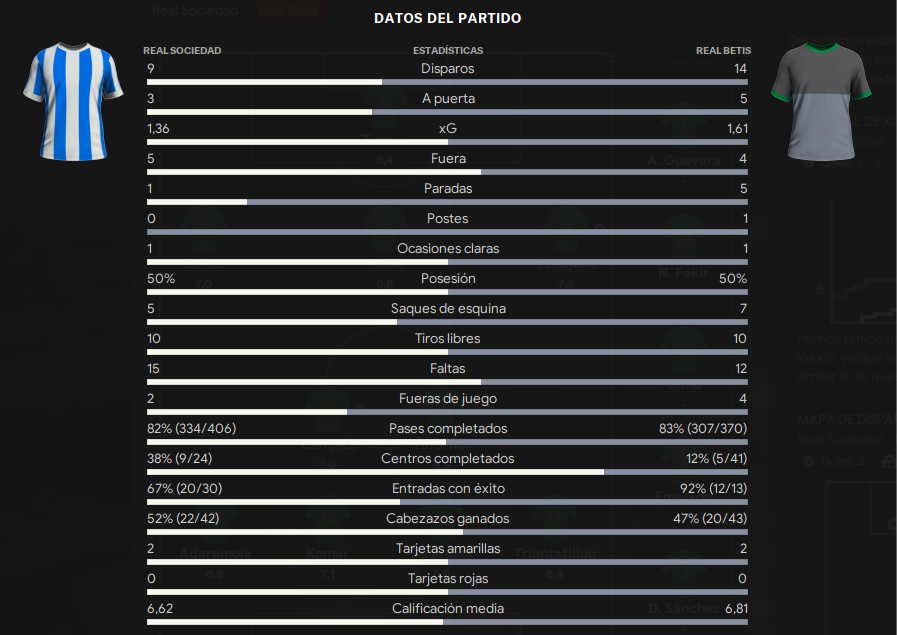Click the Entradas con éxito label
Screen dimensions: 897x635
[448, 489]
